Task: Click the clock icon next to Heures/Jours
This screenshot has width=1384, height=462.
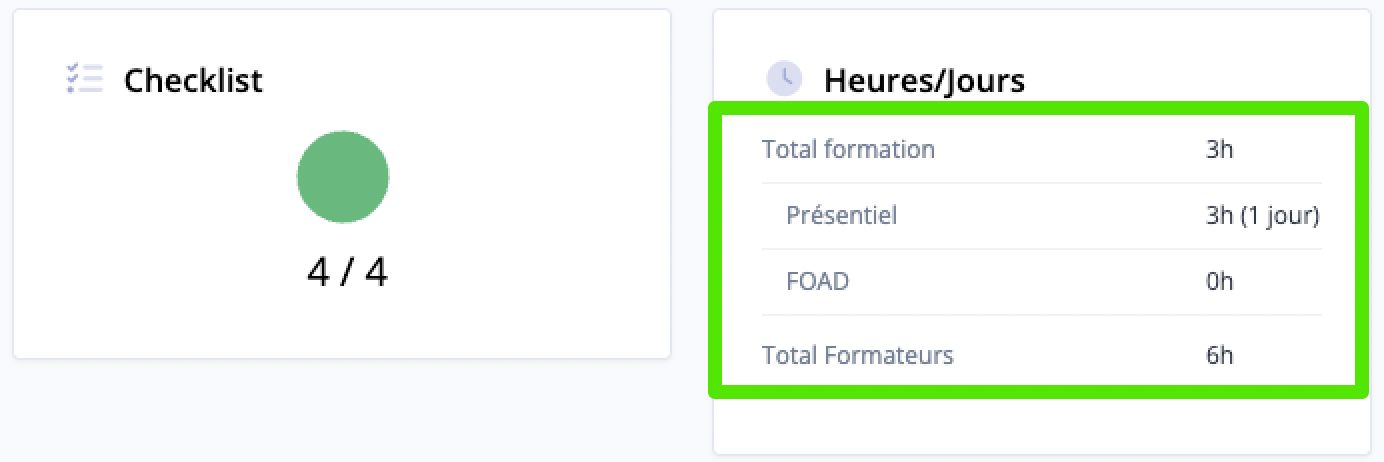Action: (x=784, y=78)
